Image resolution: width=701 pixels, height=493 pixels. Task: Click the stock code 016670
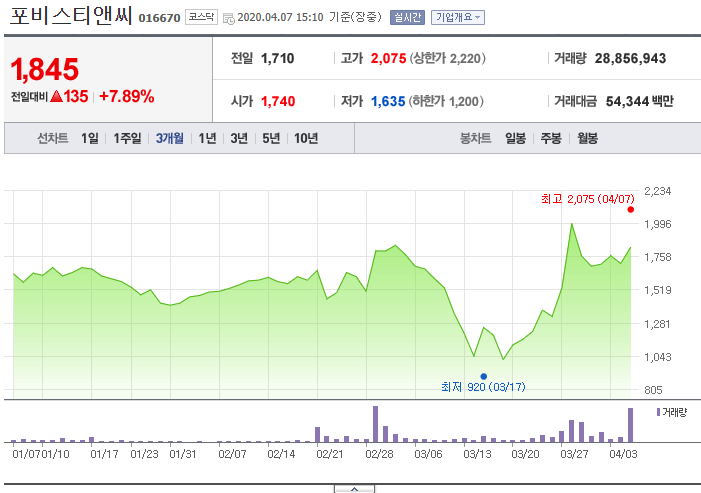[159, 18]
